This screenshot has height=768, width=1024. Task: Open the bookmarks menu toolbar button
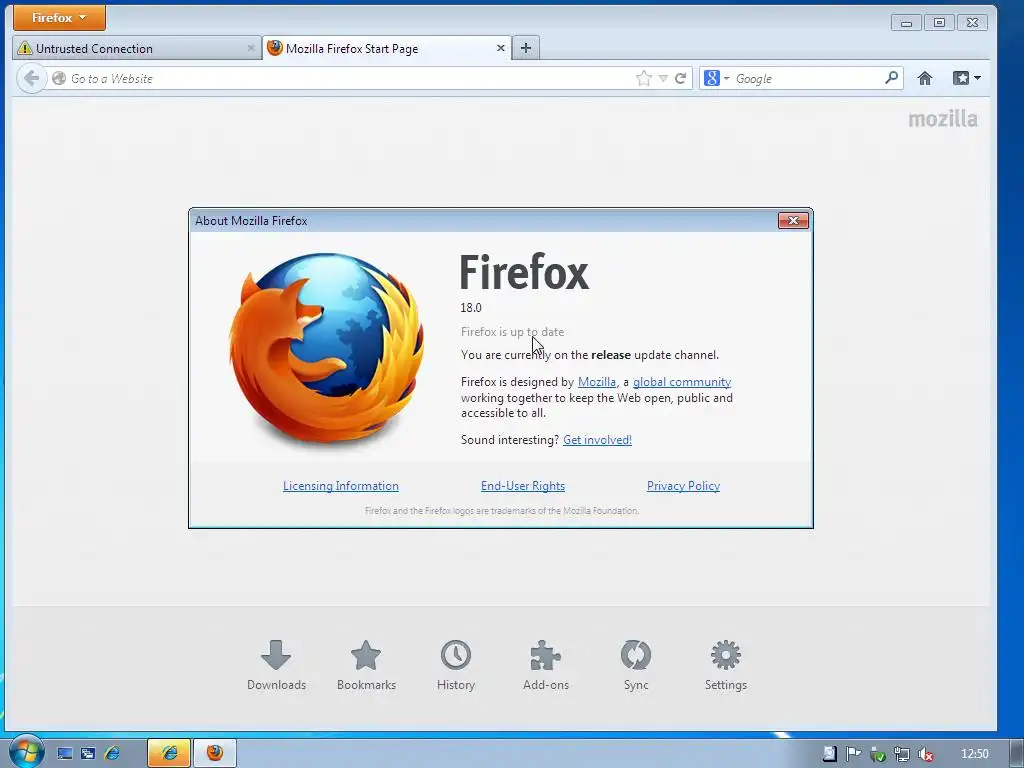point(967,78)
